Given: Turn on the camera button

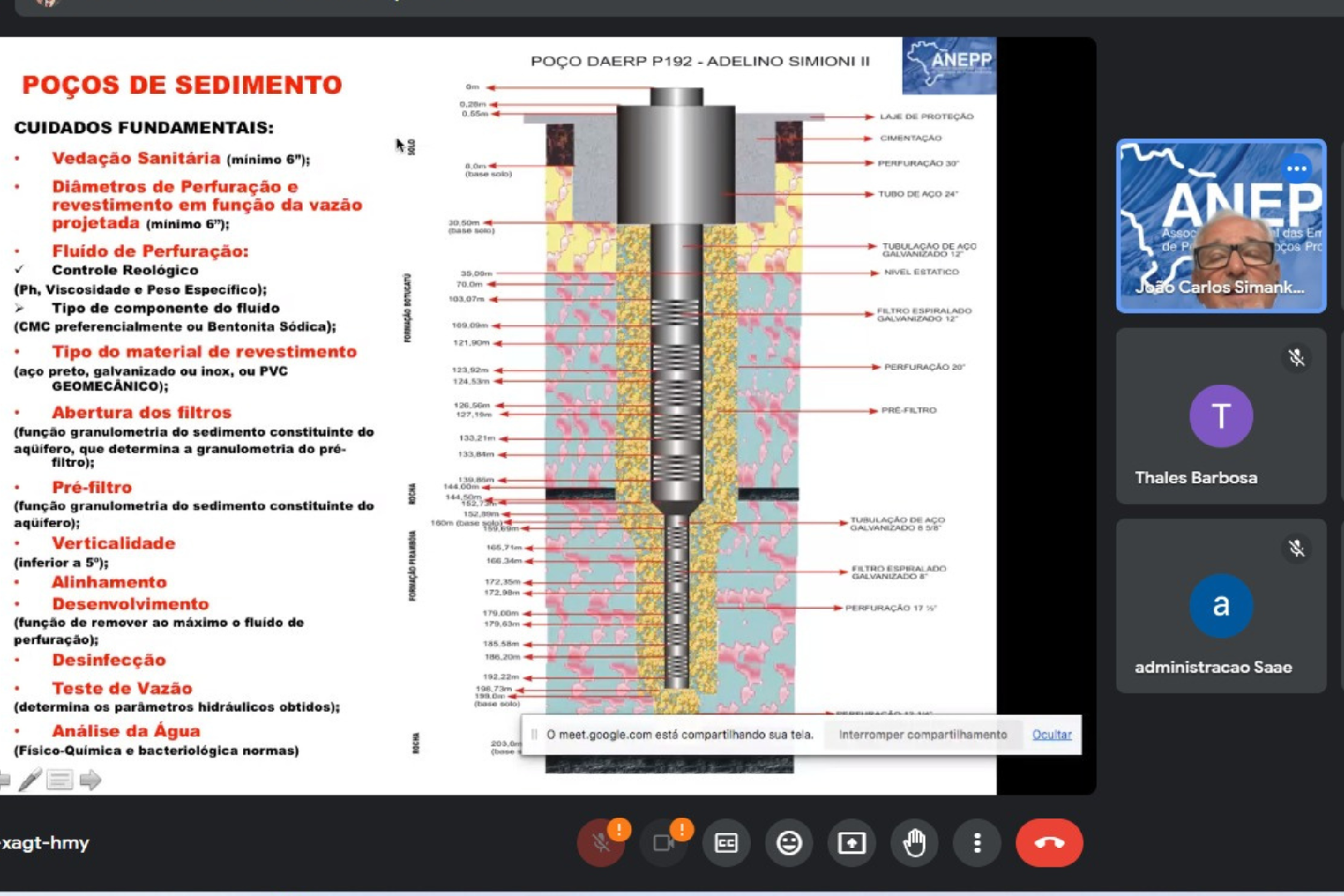Looking at the screenshot, I should click(x=664, y=843).
